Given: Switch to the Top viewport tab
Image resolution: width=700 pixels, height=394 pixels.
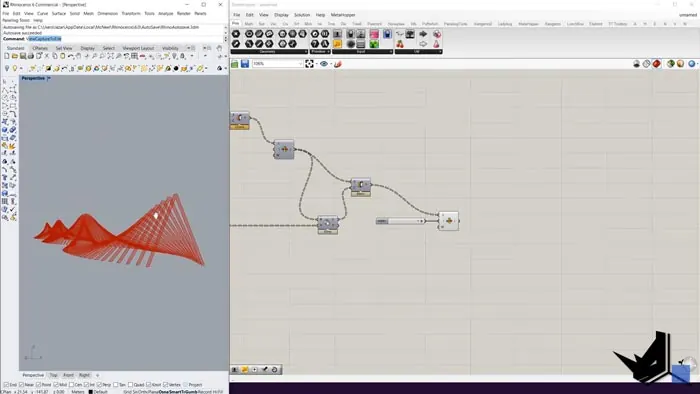Looking at the screenshot, I should tap(53, 375).
